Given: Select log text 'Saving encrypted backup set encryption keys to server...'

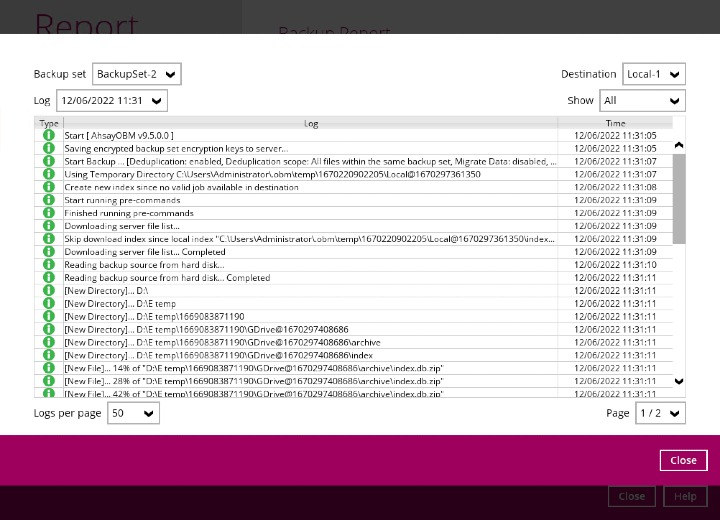Looking at the screenshot, I should pyautogui.click(x=176, y=148).
